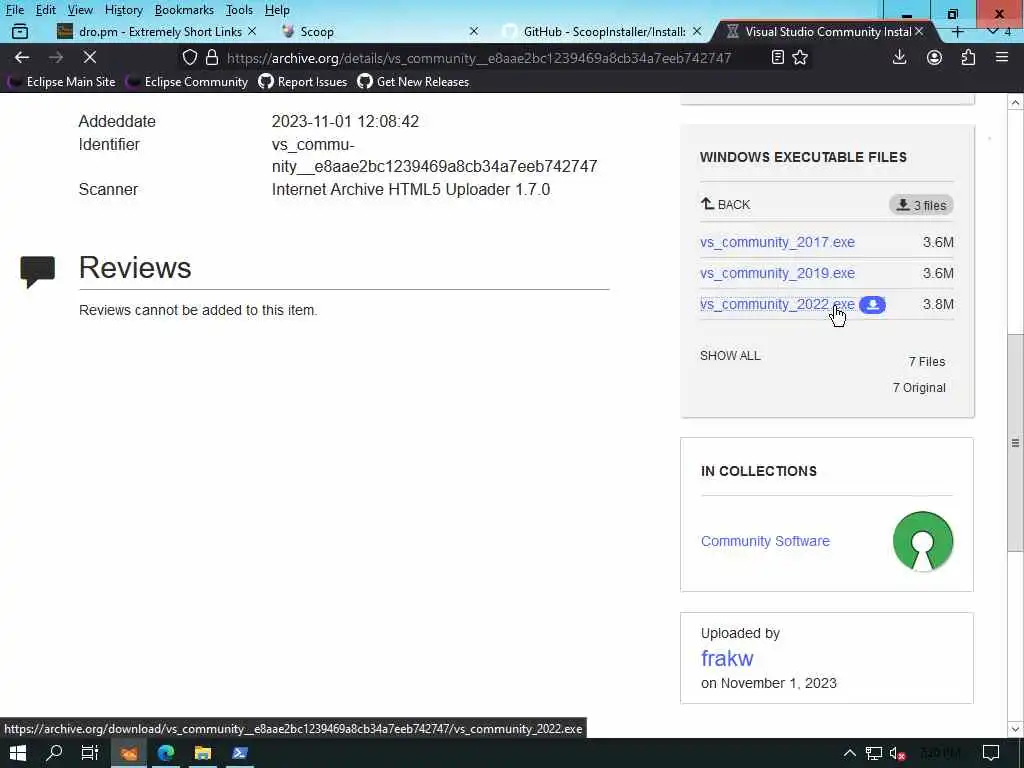Click BACK in the download options
1024x768 pixels.
(726, 204)
